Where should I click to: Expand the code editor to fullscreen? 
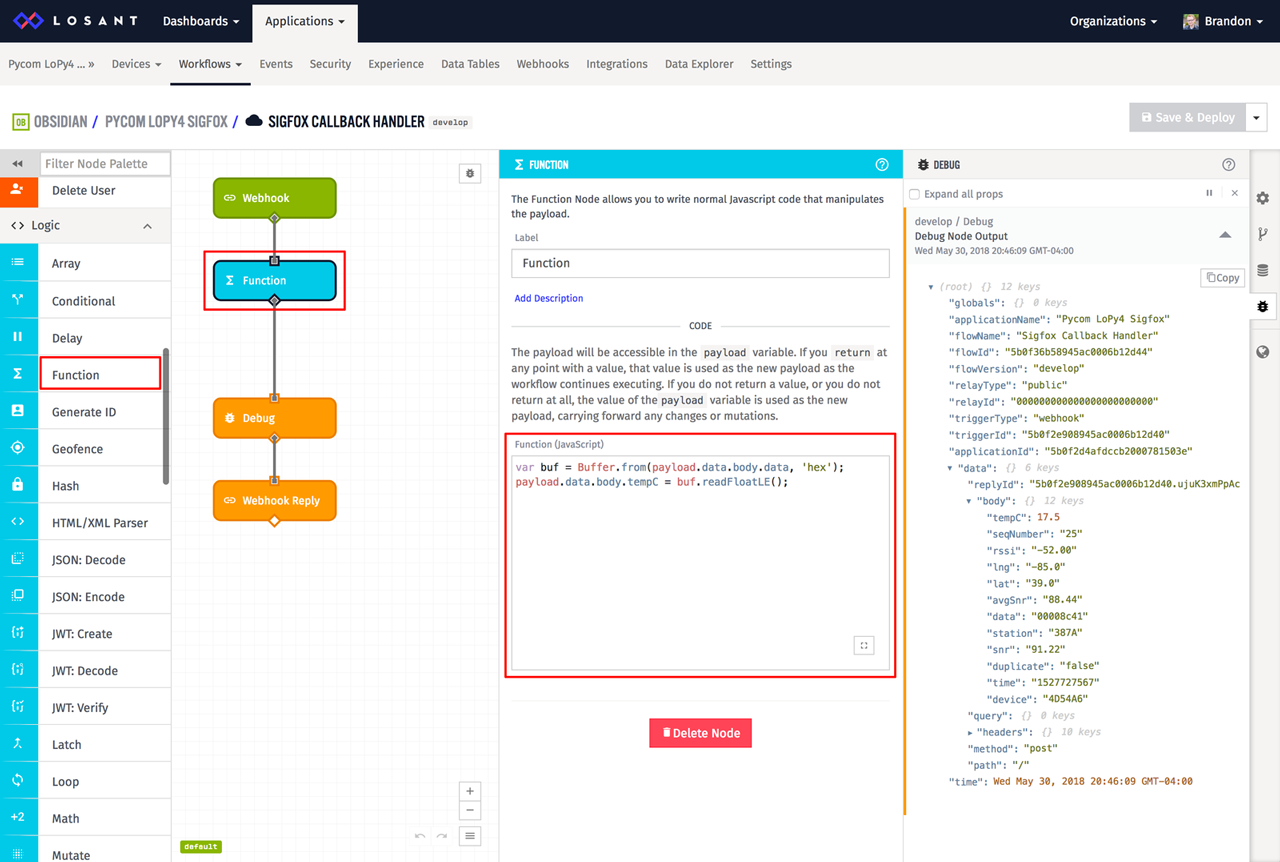[865, 646]
